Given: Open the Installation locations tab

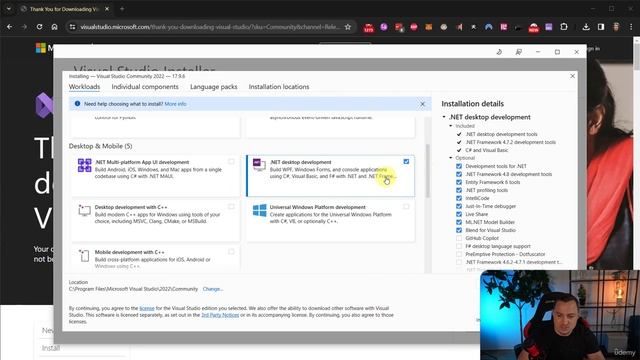Looking at the screenshot, I should pyautogui.click(x=279, y=87).
